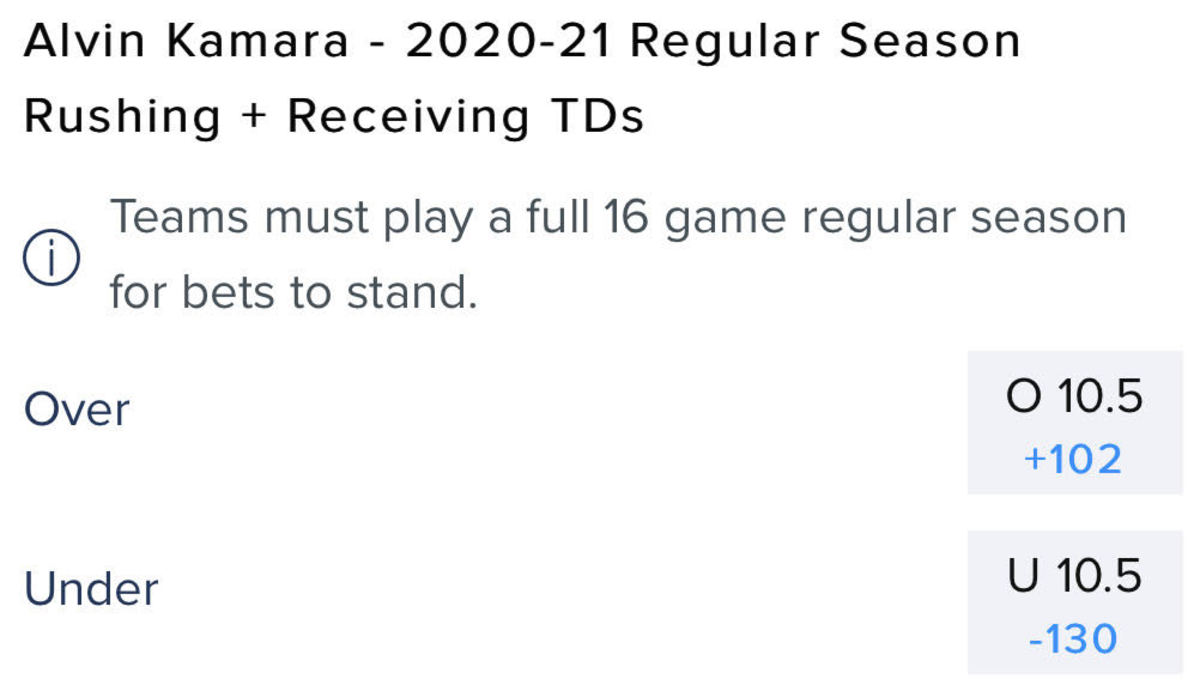
Task: Click the word "Rushing" in the subtitle
Action: coord(122,118)
